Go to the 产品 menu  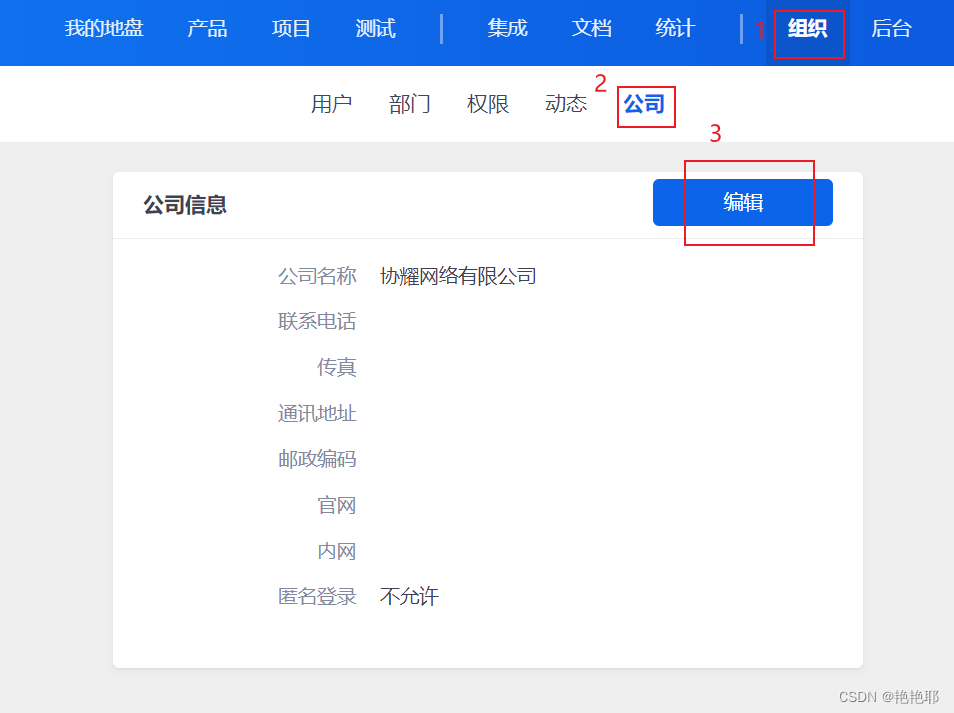point(207,29)
